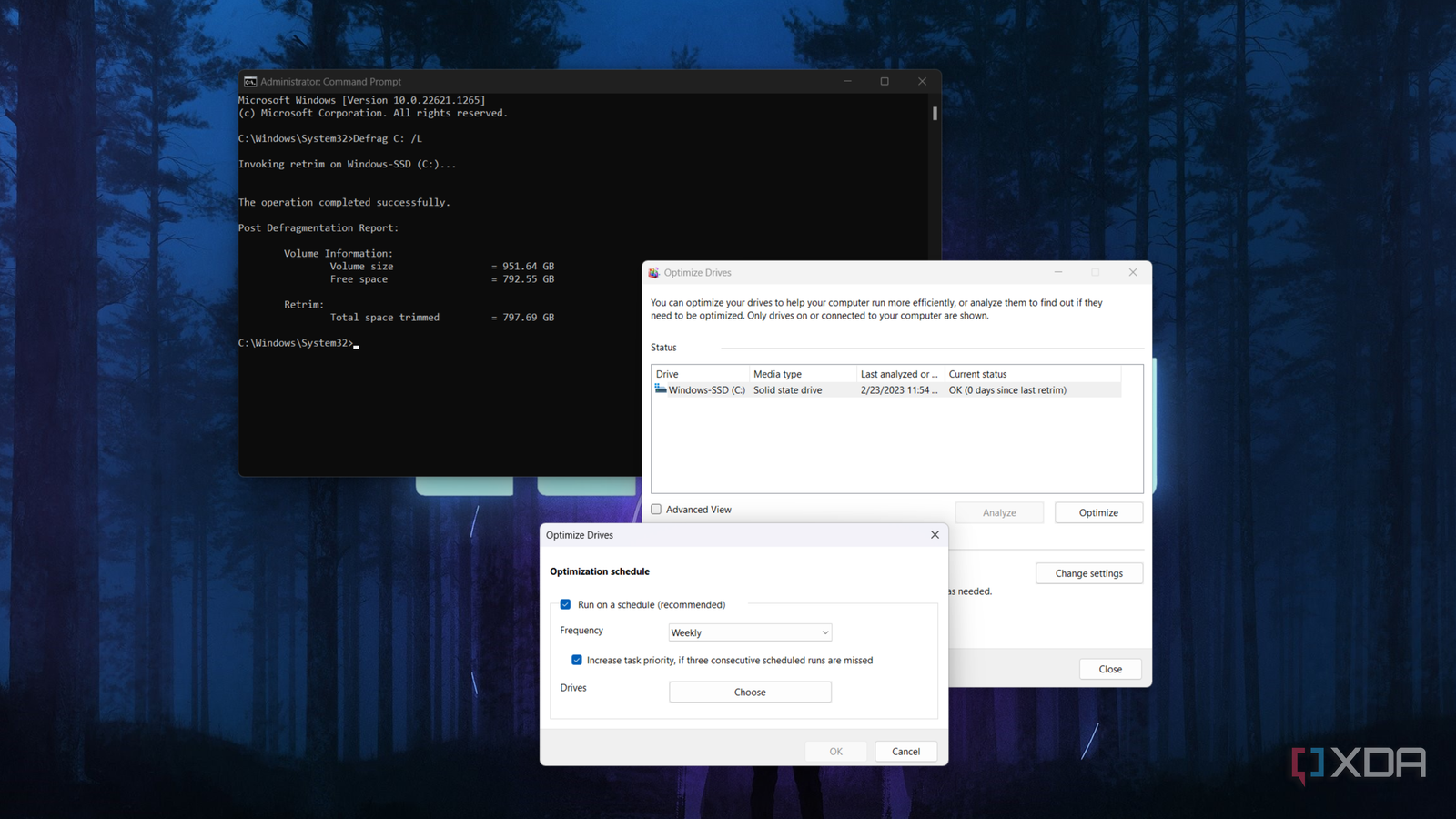Click the command prompt input line
The height and width of the screenshot is (819, 1456).
(355, 343)
